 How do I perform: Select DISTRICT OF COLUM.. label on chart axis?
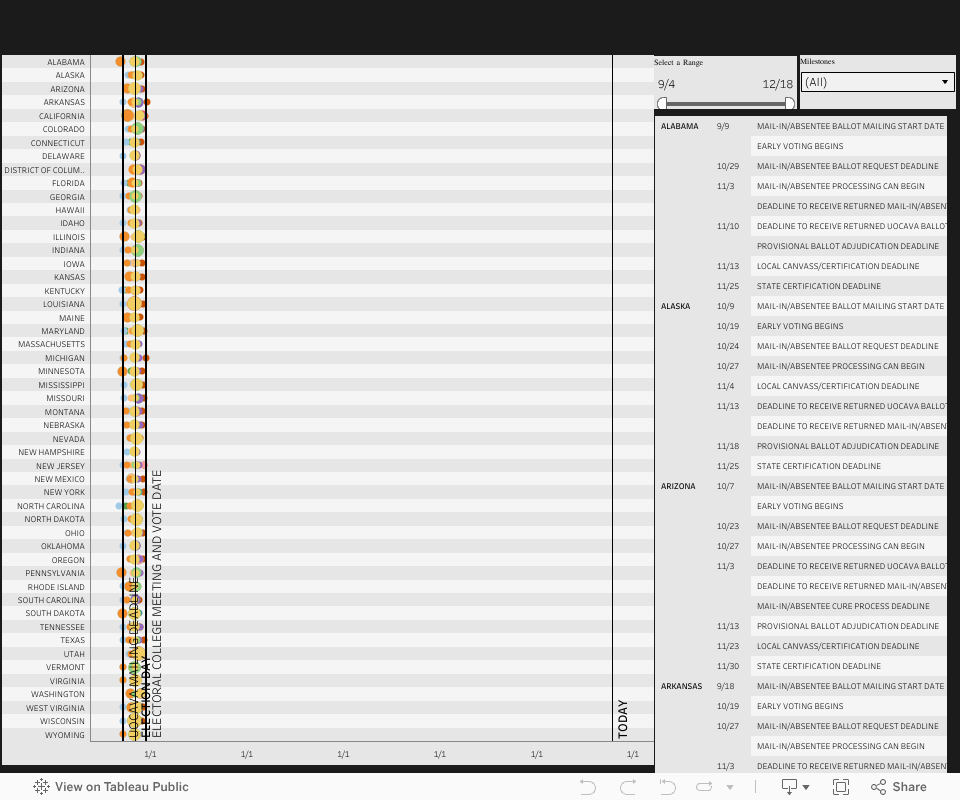coord(45,170)
